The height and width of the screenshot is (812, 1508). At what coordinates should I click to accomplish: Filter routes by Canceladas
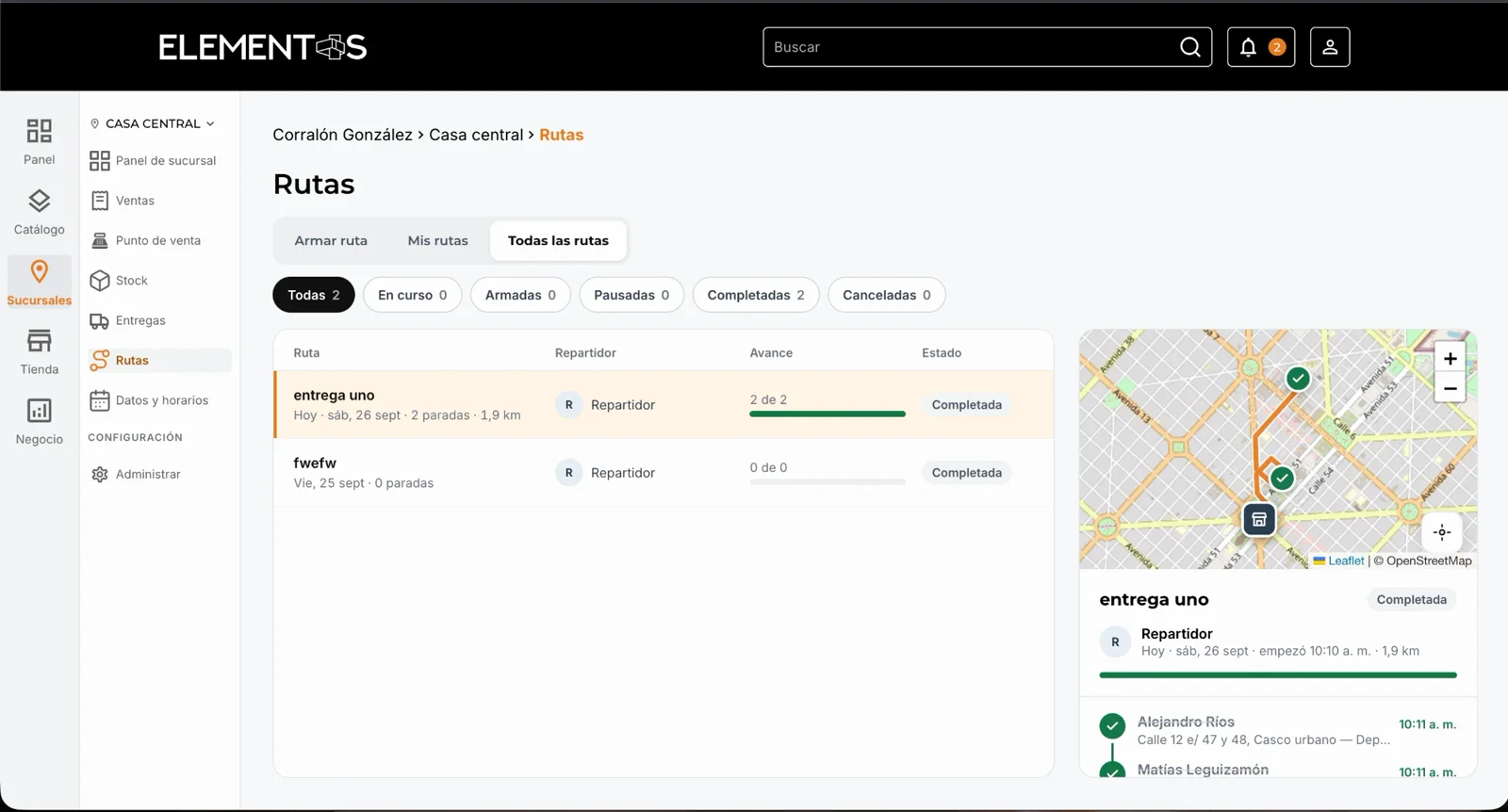[x=887, y=295]
